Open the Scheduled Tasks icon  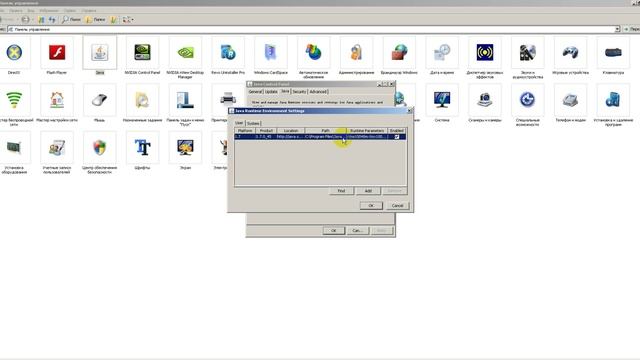[142, 100]
